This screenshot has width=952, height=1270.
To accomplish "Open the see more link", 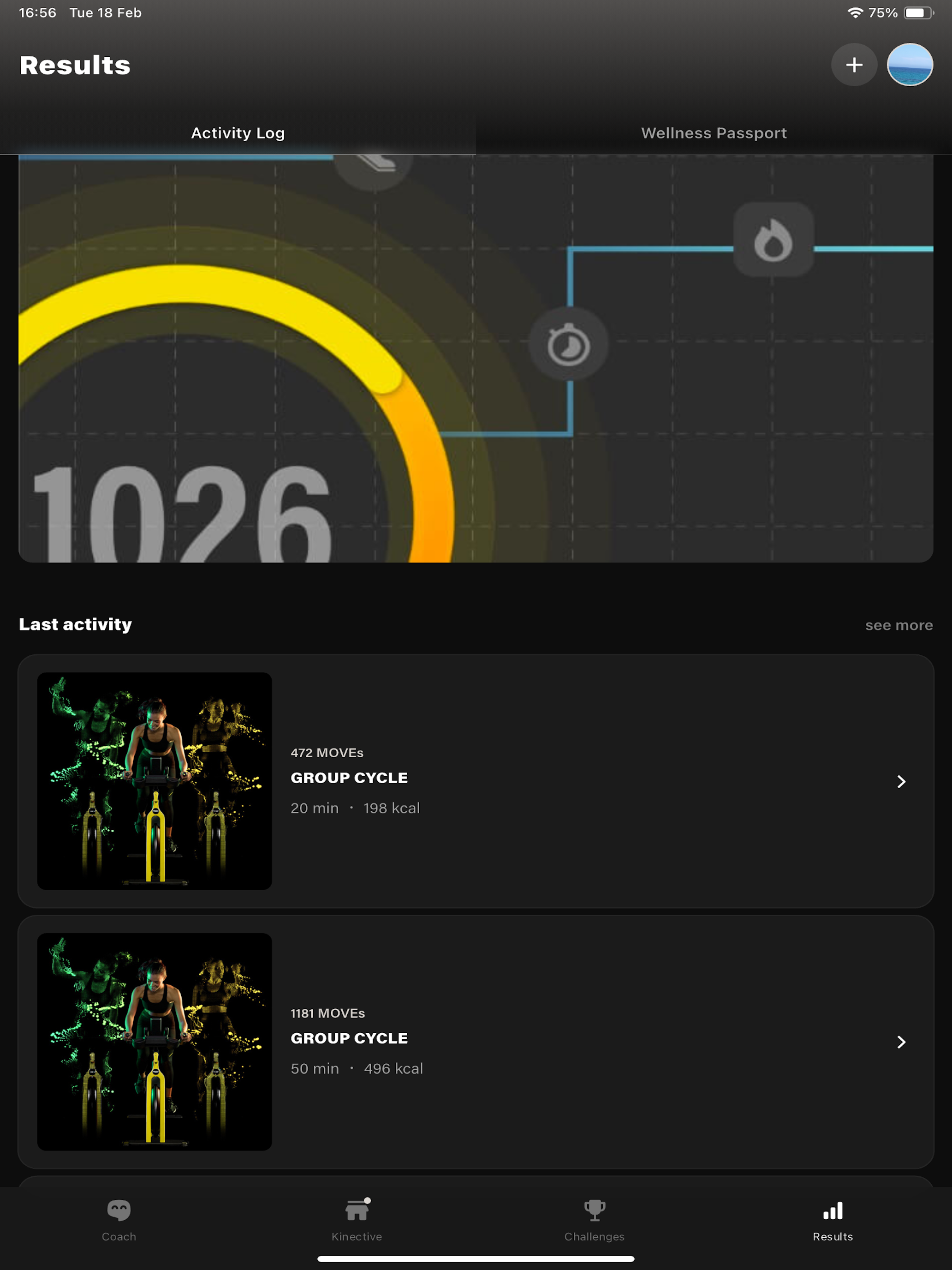I will click(898, 625).
